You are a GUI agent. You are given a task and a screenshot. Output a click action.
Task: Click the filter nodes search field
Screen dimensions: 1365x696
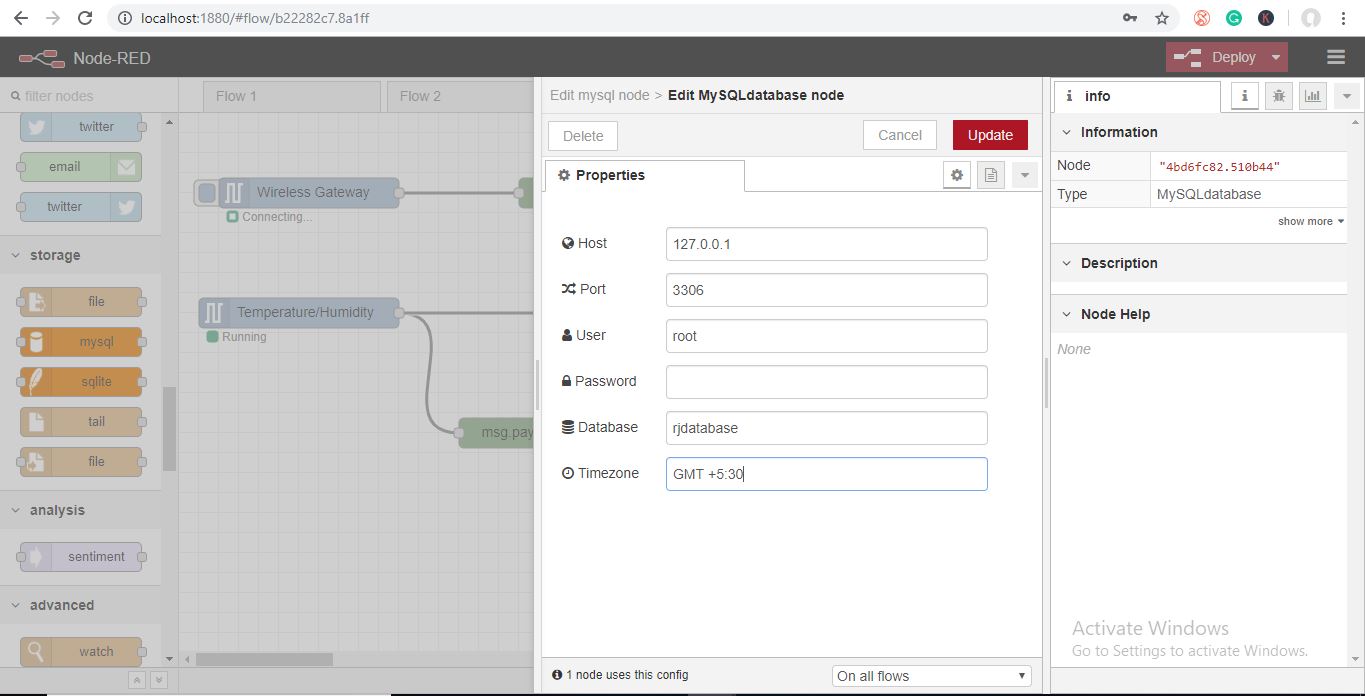pos(88,96)
